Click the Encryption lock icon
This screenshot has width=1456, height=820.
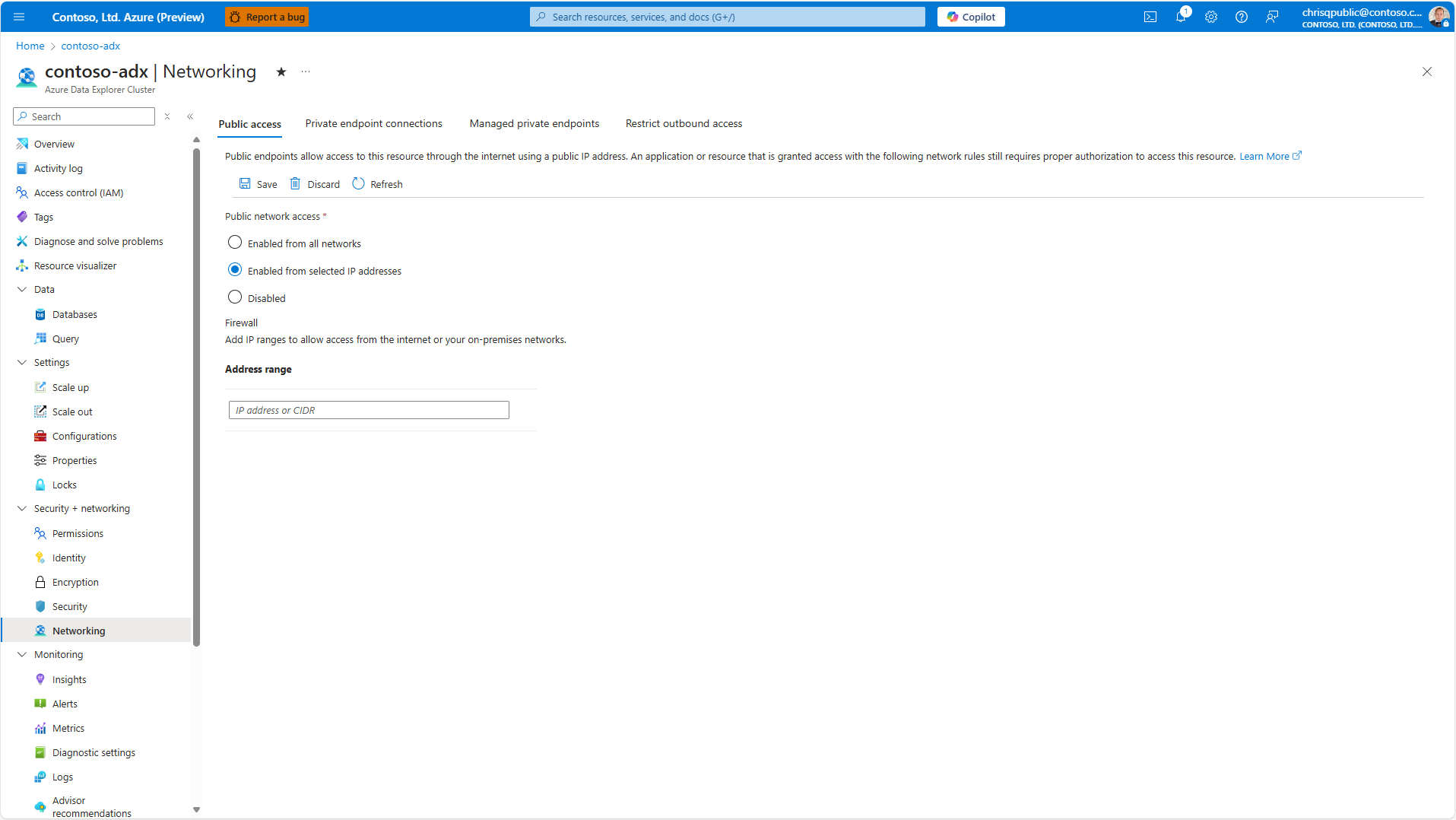(40, 582)
